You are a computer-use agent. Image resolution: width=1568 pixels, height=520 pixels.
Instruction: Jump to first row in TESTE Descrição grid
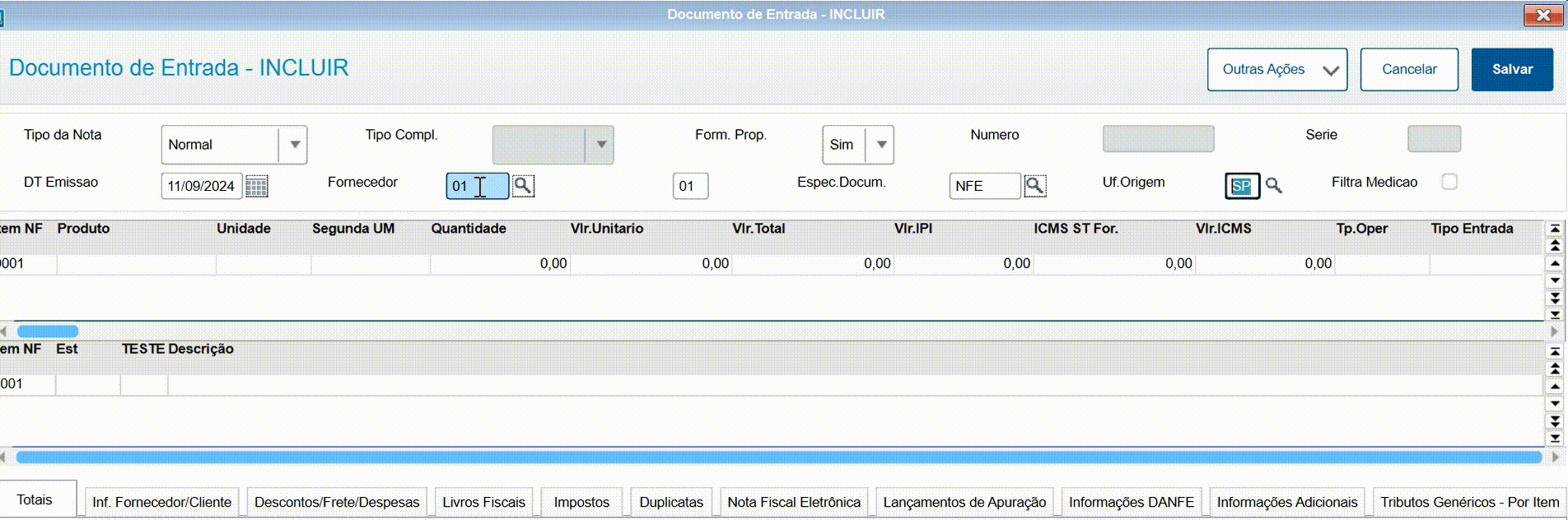pyautogui.click(x=1555, y=351)
